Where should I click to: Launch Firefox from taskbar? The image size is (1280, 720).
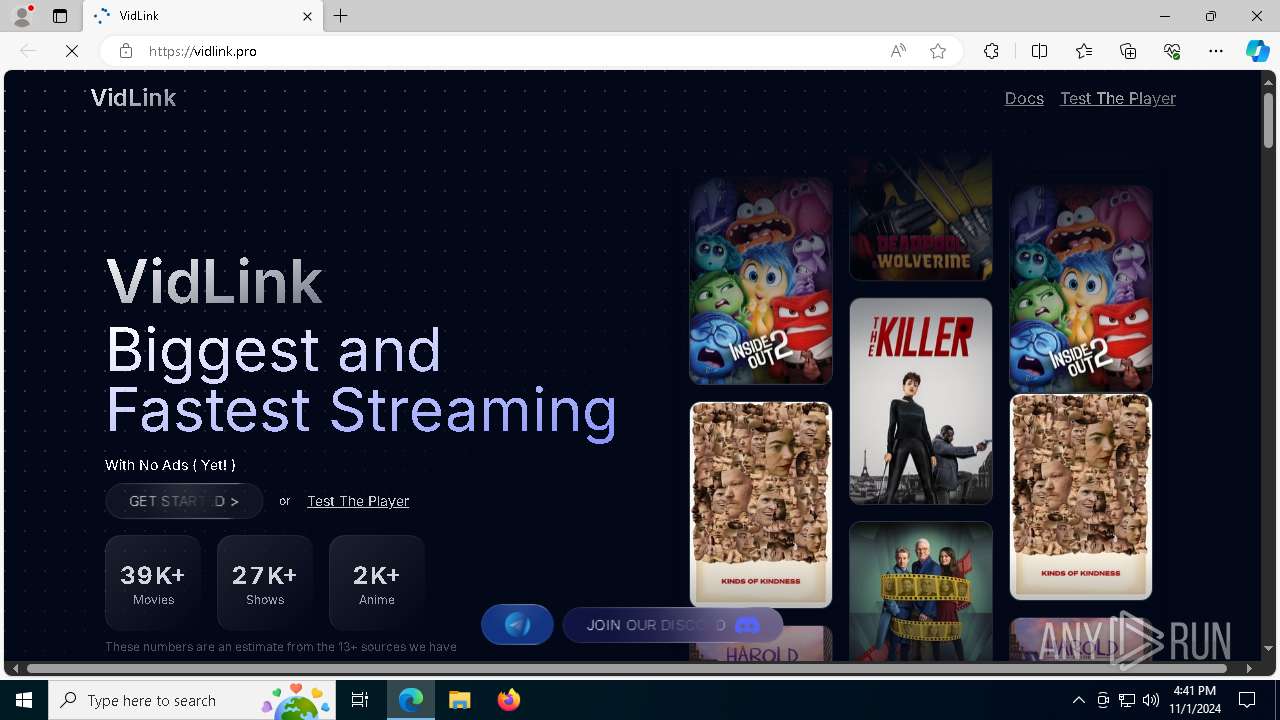(508, 700)
